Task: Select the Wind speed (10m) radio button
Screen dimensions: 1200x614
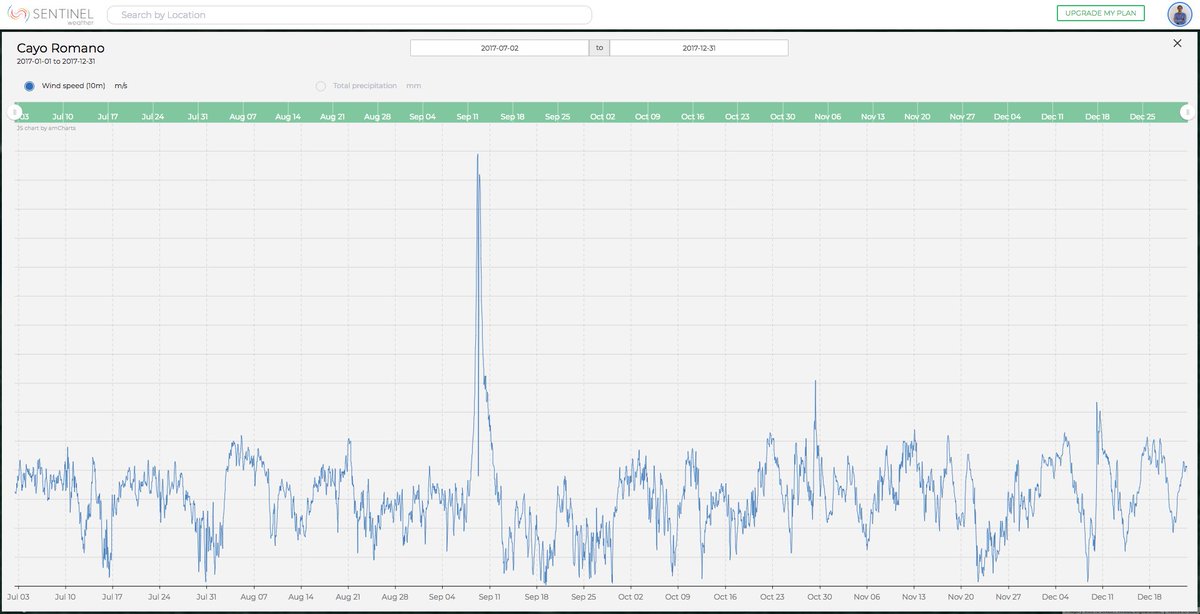Action: (x=28, y=86)
